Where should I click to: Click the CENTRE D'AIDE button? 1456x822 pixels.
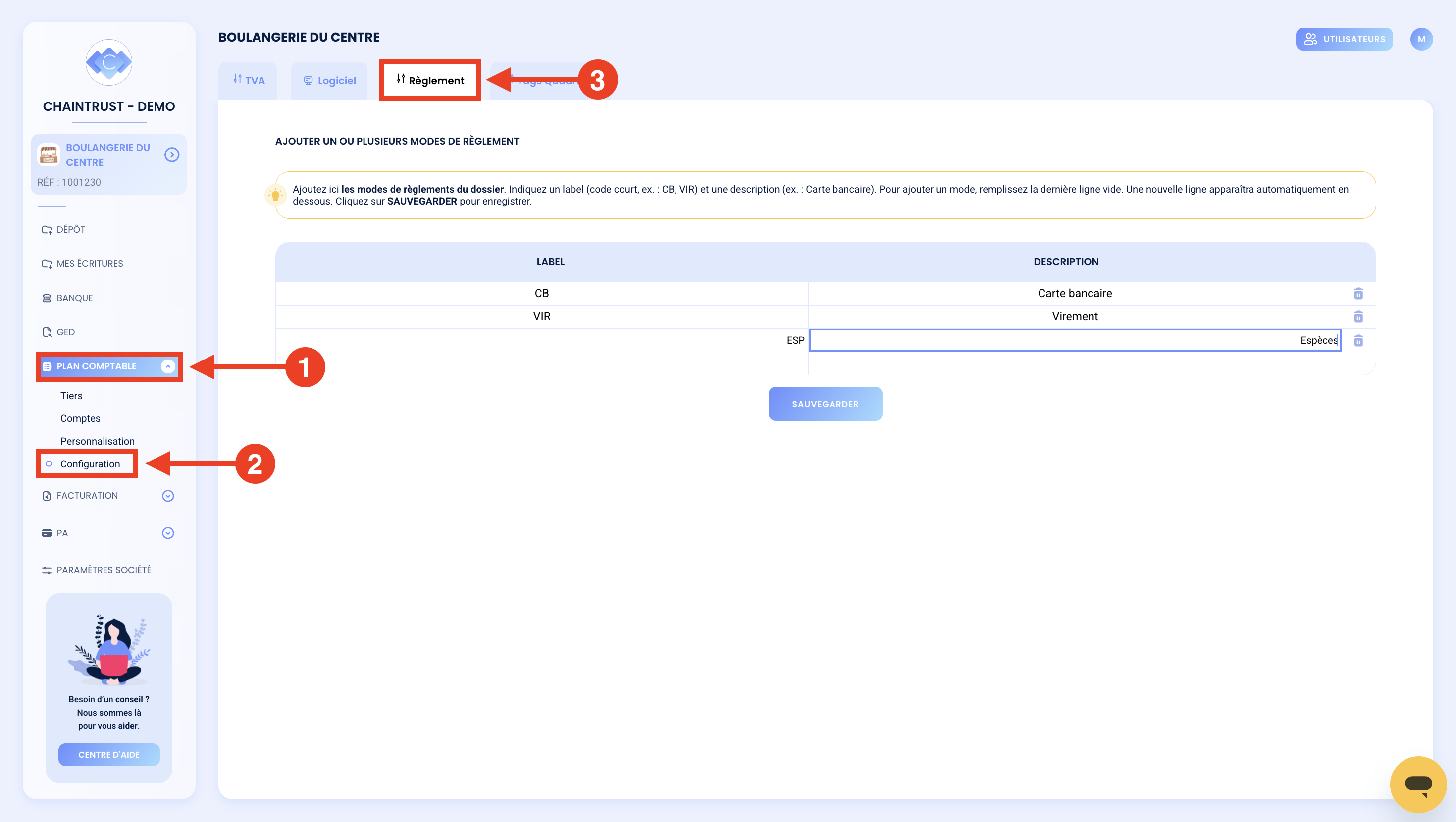[x=109, y=755]
